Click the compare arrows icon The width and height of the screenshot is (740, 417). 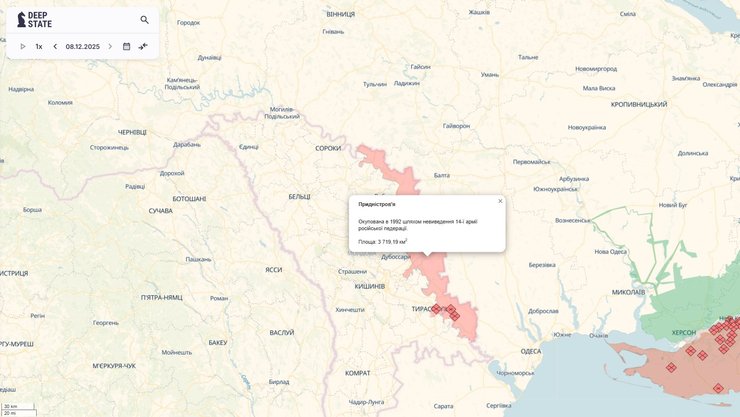(x=143, y=46)
